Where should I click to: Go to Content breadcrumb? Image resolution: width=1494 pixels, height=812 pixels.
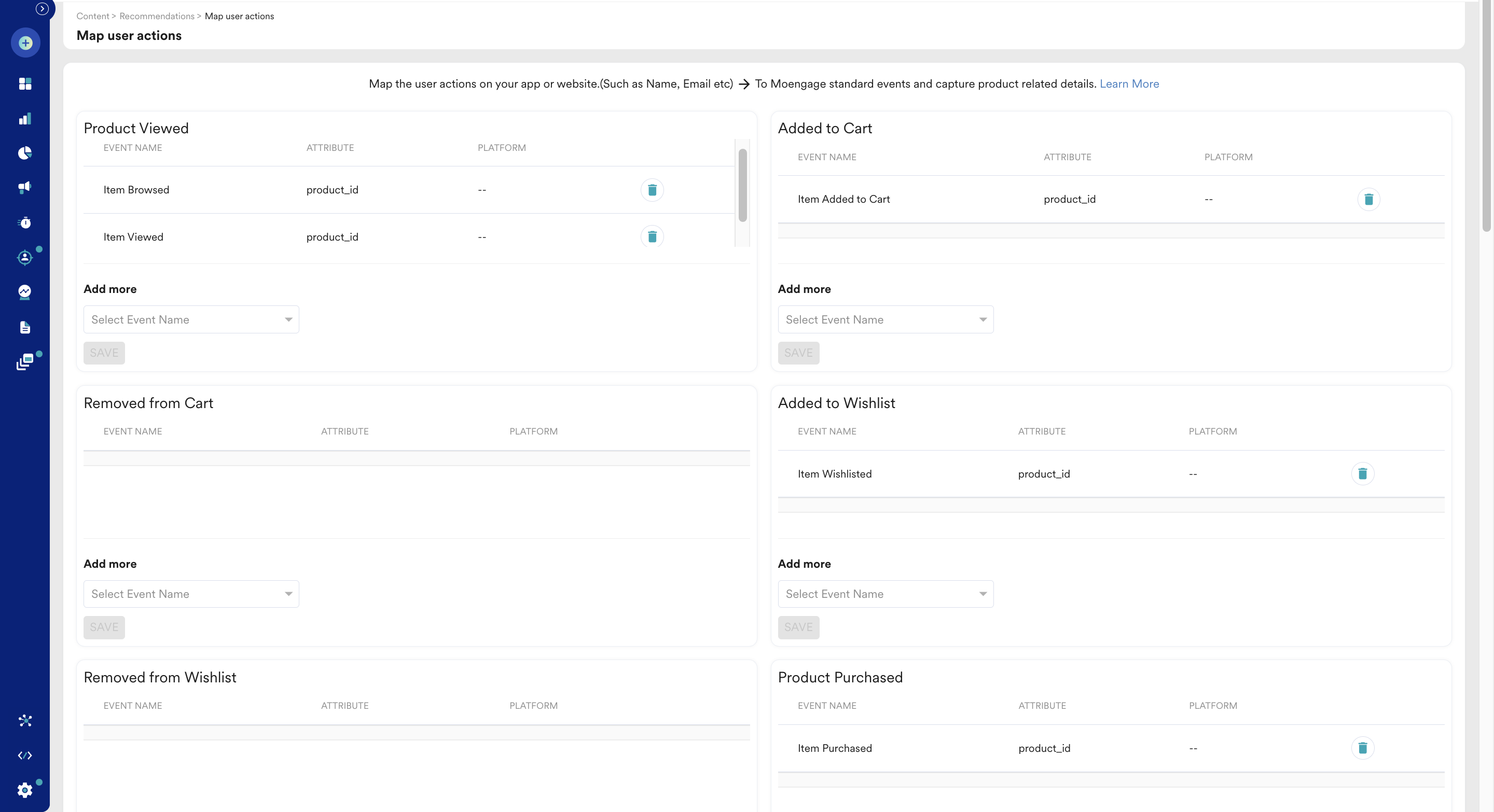[x=93, y=16]
